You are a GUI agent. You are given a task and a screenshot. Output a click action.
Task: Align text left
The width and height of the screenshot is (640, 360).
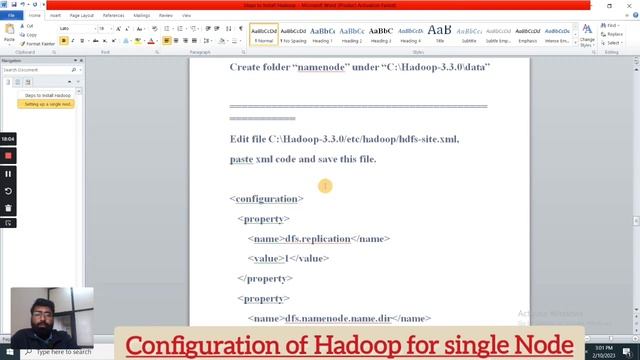pos(167,41)
